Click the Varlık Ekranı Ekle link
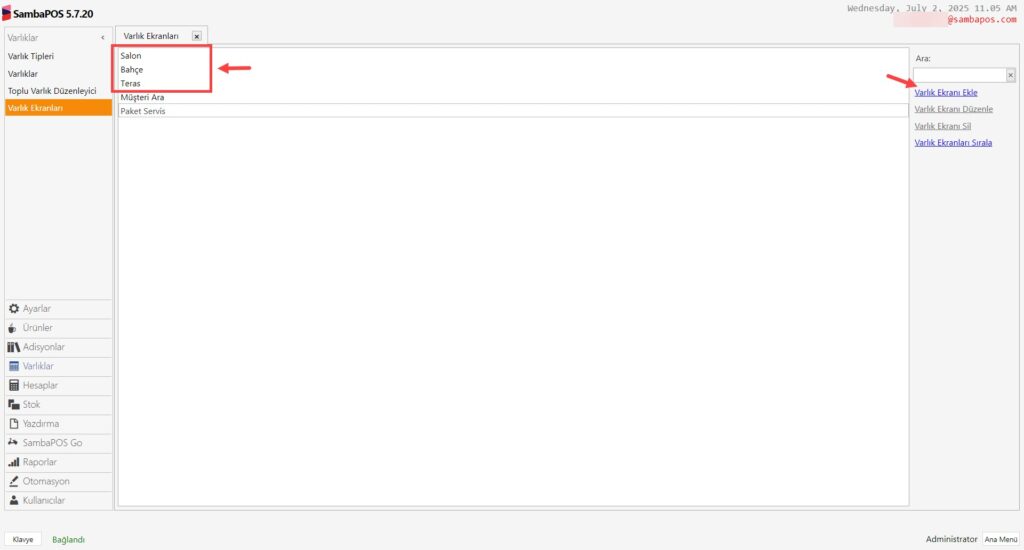Screen dimensions: 1024x550 click(x=946, y=93)
